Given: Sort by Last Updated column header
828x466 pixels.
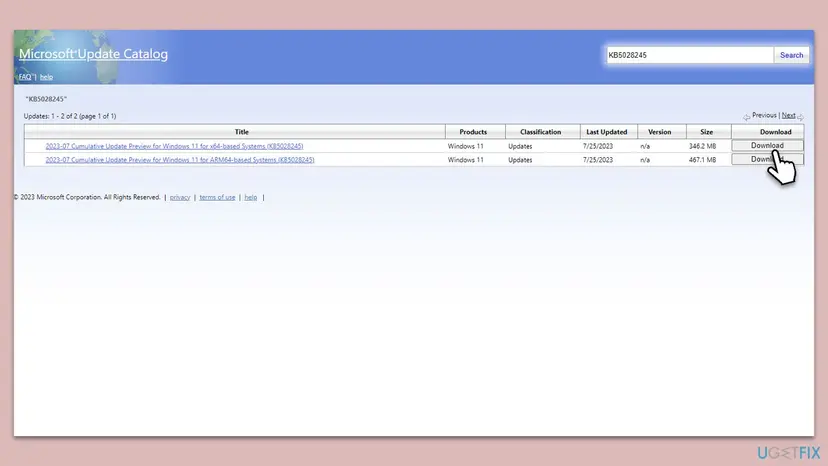Looking at the screenshot, I should click(x=607, y=132).
